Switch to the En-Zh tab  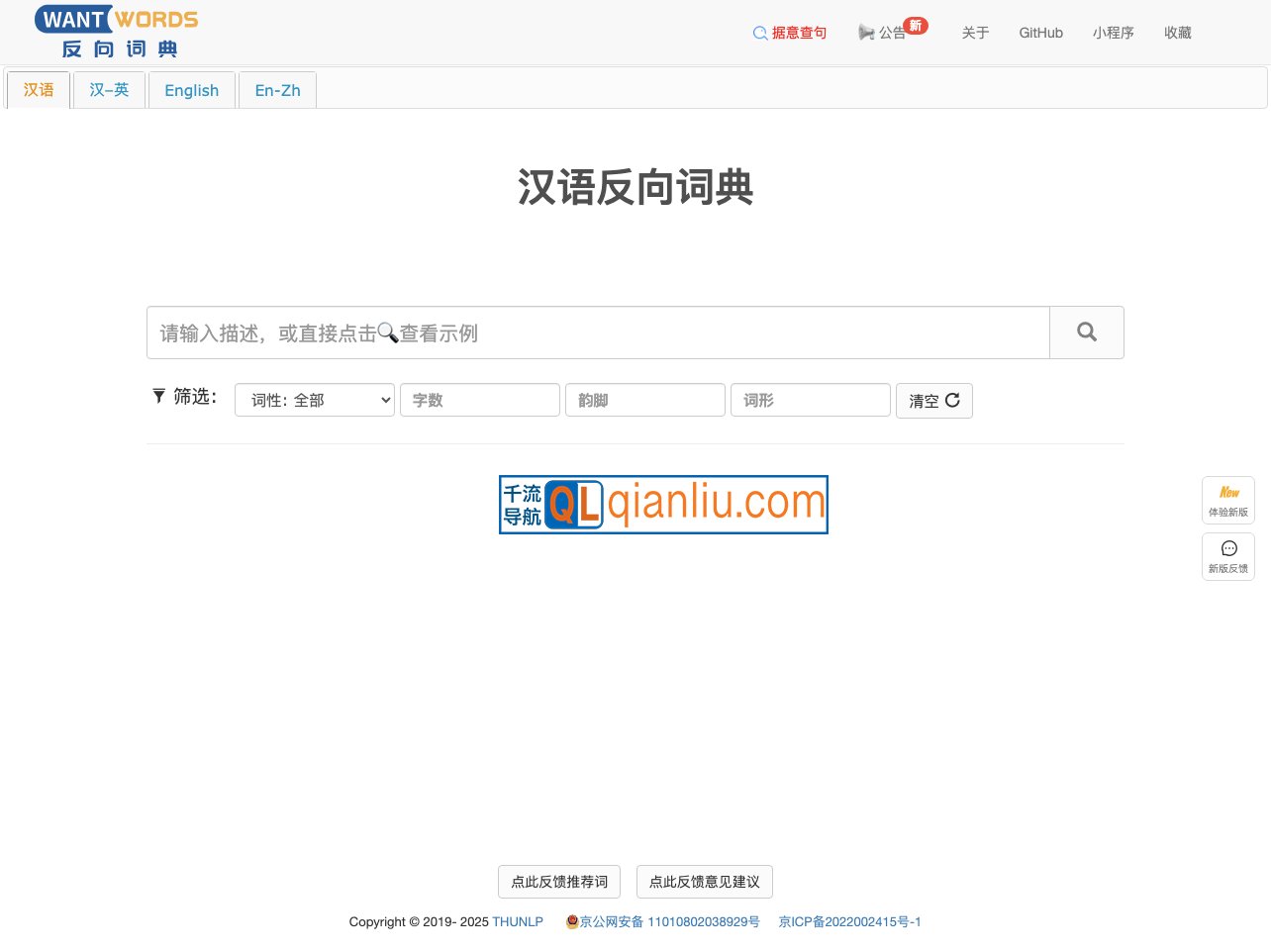277,90
